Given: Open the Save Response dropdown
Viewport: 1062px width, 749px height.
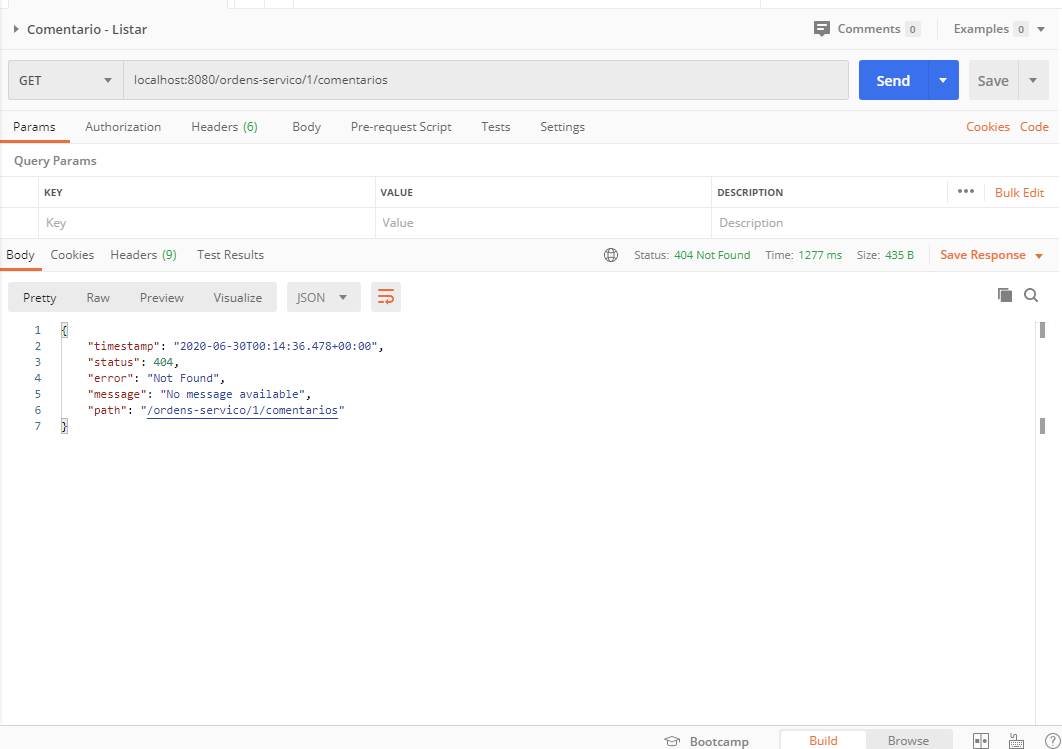Looking at the screenshot, I should pyautogui.click(x=992, y=255).
